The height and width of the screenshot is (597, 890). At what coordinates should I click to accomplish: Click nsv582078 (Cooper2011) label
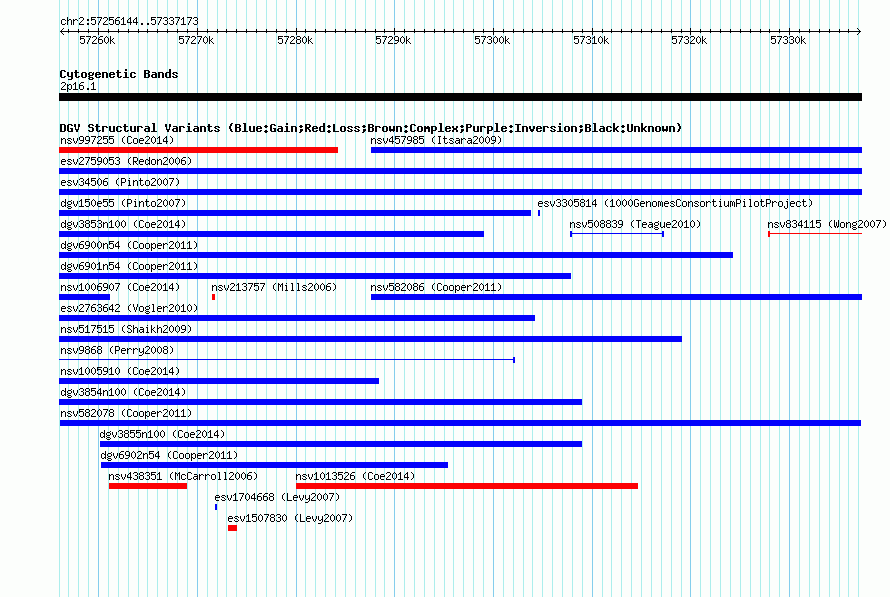(126, 413)
